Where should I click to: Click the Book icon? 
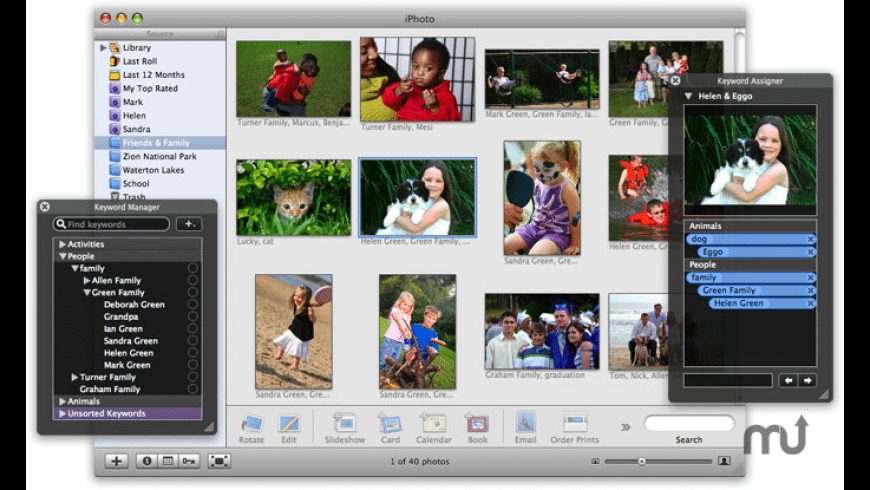pyautogui.click(x=477, y=423)
